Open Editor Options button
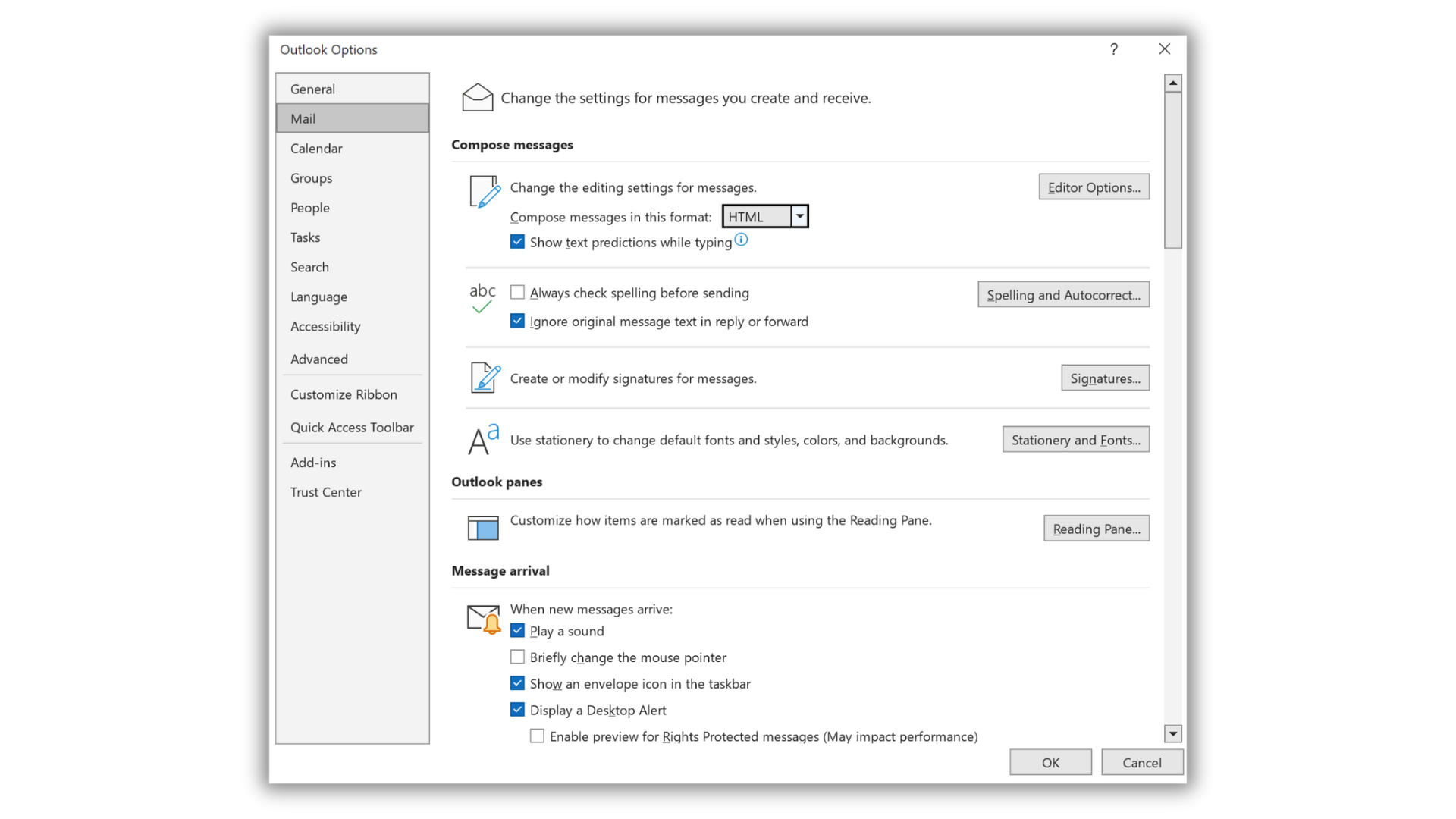The height and width of the screenshot is (819, 1456). tap(1093, 187)
